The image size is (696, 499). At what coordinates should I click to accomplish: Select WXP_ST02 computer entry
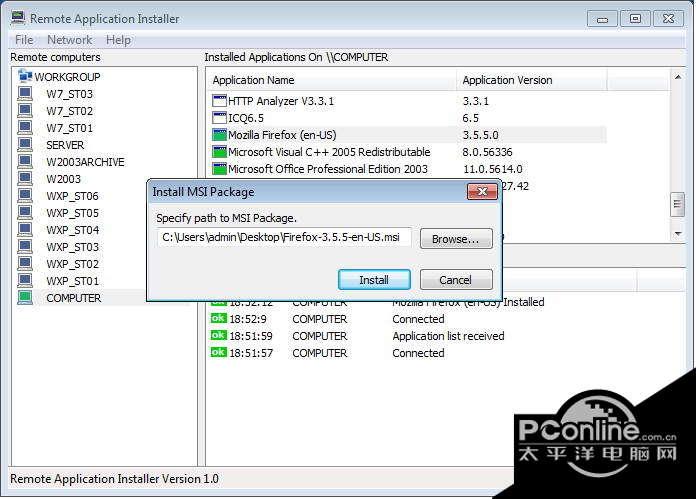pos(72,264)
